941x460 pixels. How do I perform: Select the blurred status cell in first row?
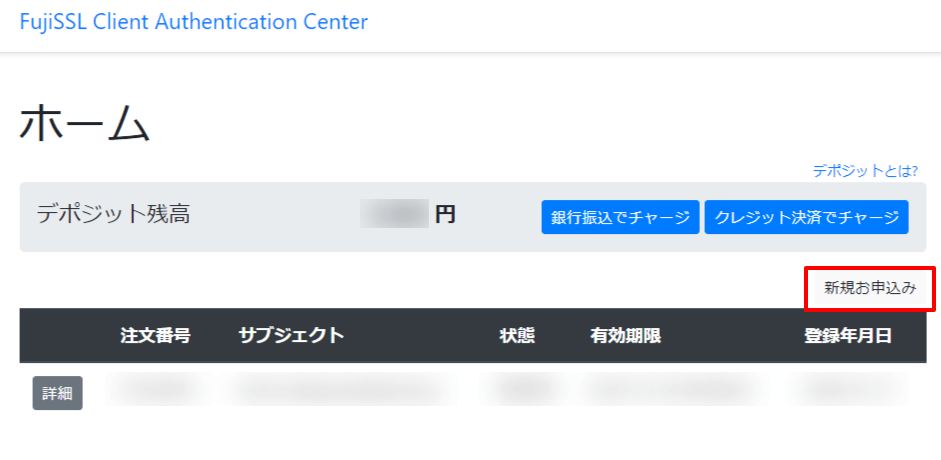517,390
